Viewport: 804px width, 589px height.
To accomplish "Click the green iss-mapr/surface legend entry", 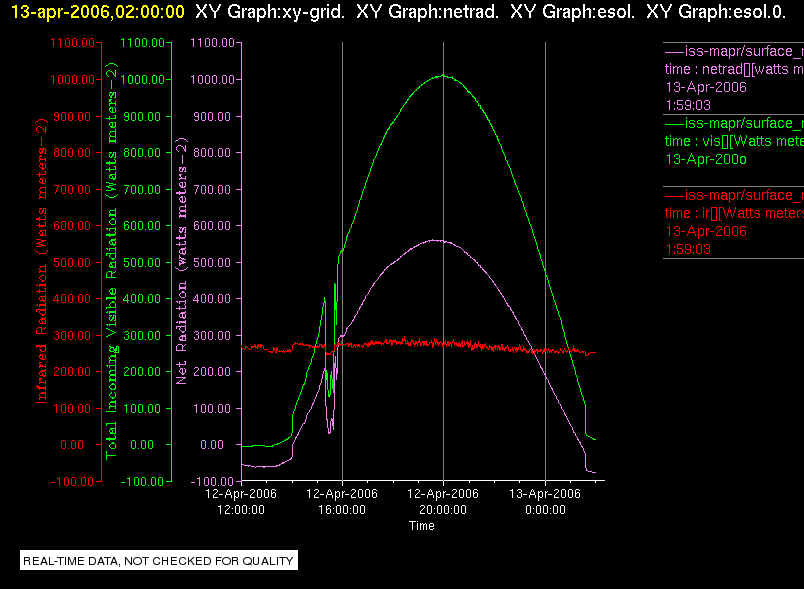I will coord(734,124).
